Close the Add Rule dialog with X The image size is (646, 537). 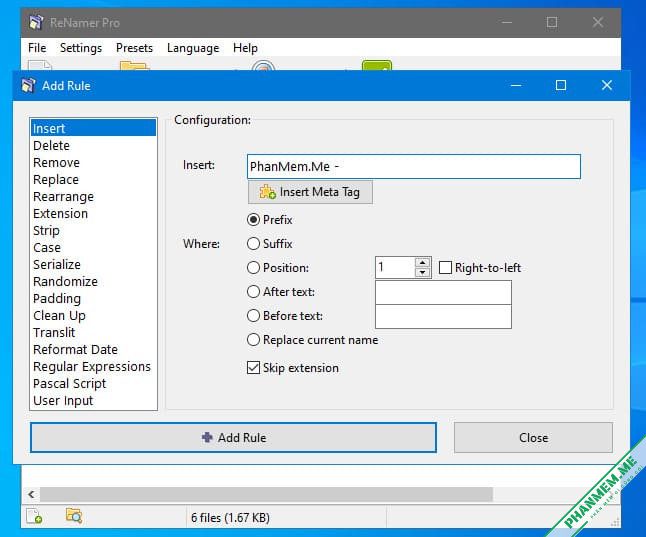(606, 85)
